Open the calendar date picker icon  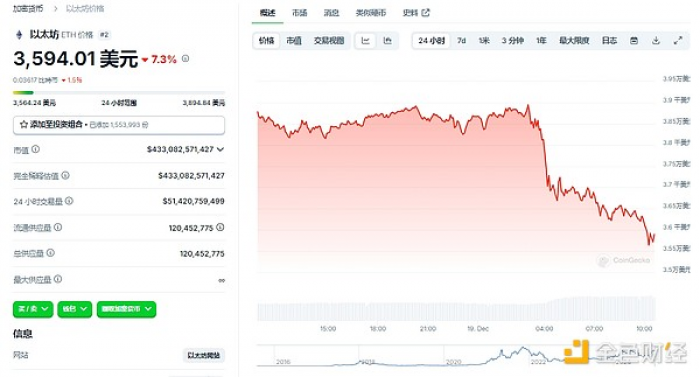coord(633,41)
